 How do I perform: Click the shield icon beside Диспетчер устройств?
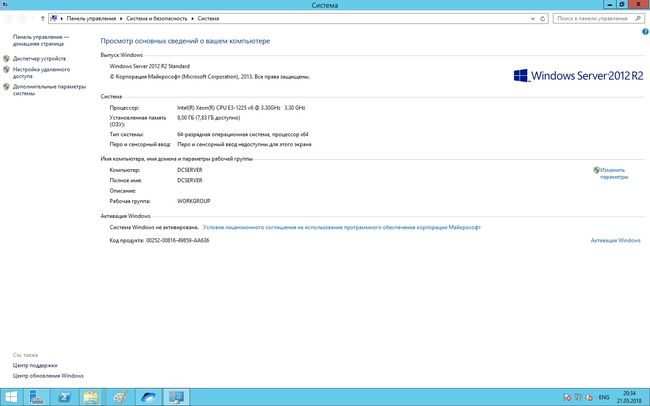(6, 58)
